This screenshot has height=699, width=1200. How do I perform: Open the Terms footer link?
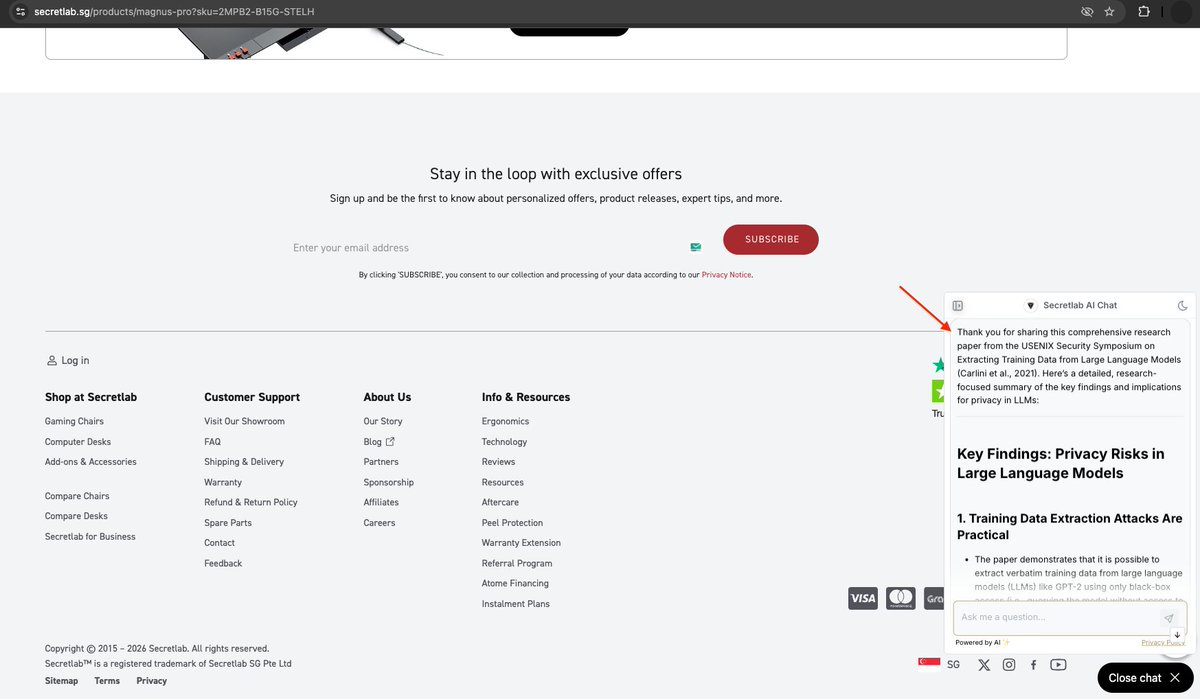(107, 681)
